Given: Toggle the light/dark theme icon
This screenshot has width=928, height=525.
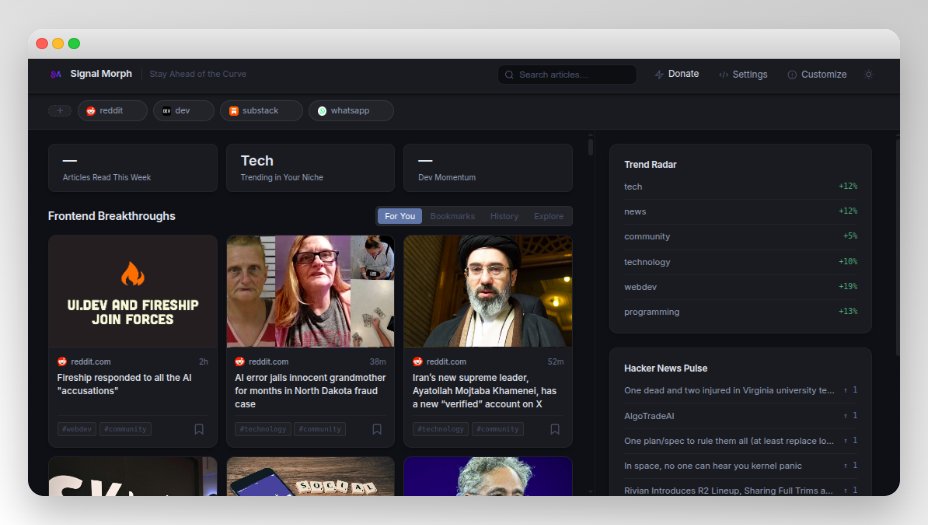Looking at the screenshot, I should click(868, 75).
